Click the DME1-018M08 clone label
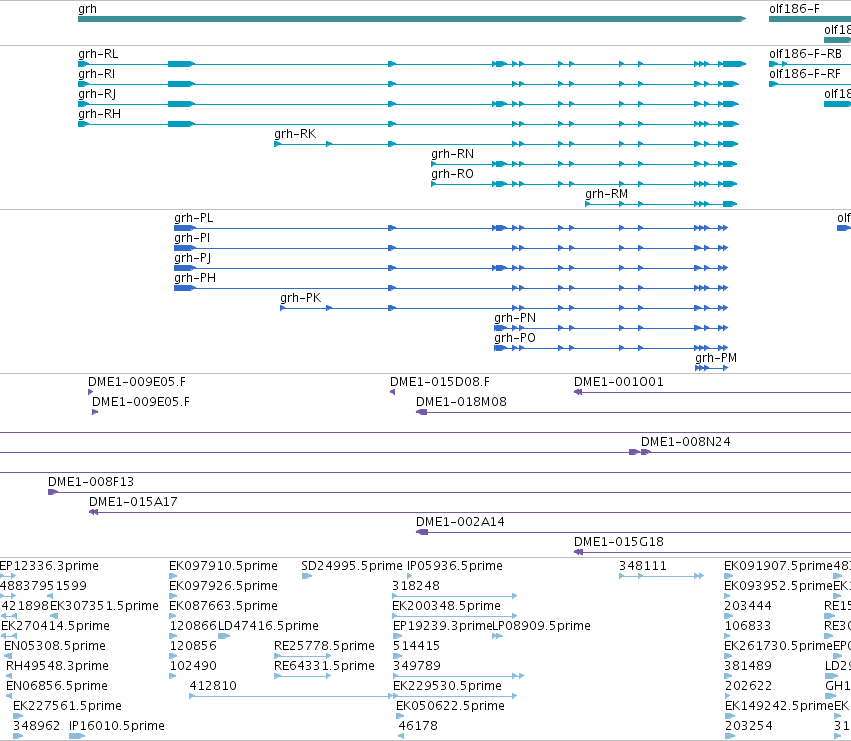The width and height of the screenshot is (851, 741). coord(461,402)
